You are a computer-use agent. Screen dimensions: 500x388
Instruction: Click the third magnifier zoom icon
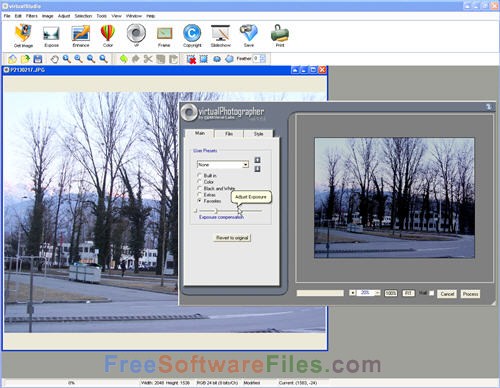coord(91,59)
